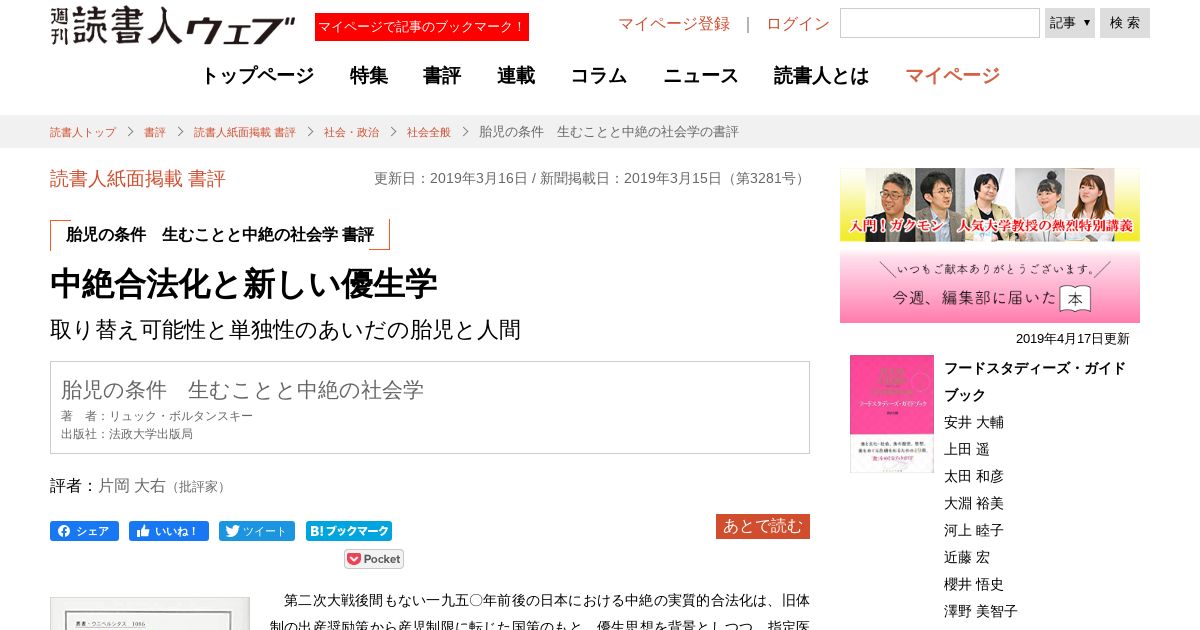Screen dimensions: 1200x630
Task: Click the 週刊読書人ウェブ site logo
Action: click(x=173, y=26)
